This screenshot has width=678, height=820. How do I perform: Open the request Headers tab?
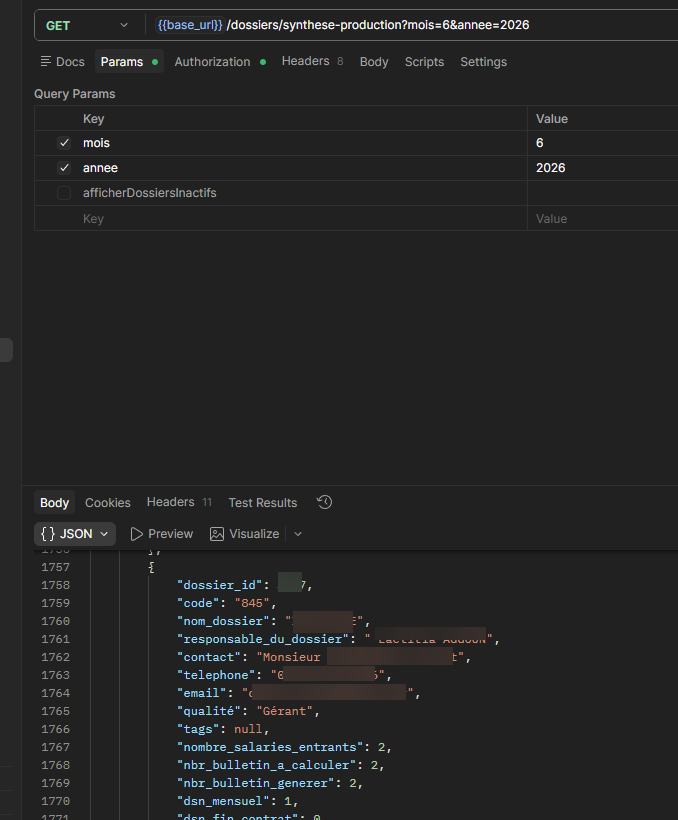tap(312, 61)
